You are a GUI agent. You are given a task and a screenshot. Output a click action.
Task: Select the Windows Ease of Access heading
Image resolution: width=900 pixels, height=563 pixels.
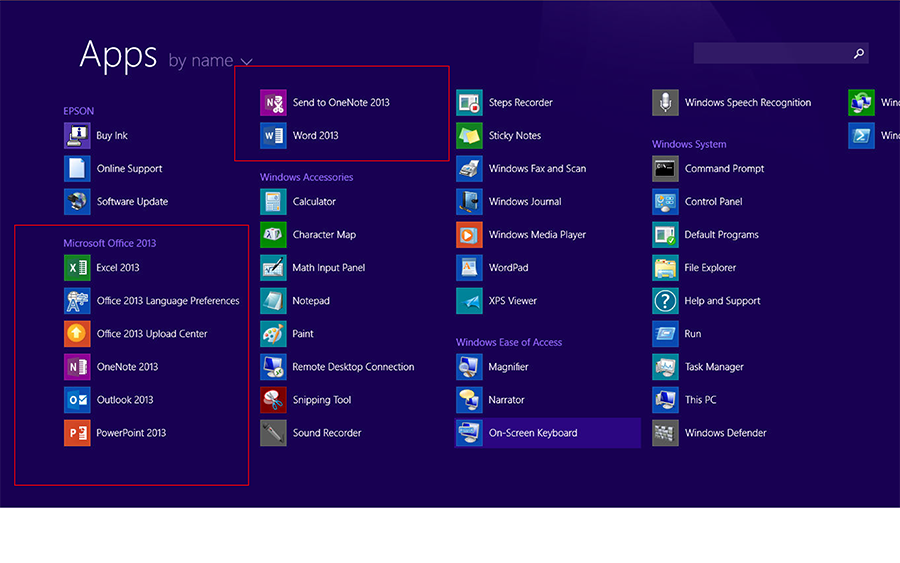509,342
